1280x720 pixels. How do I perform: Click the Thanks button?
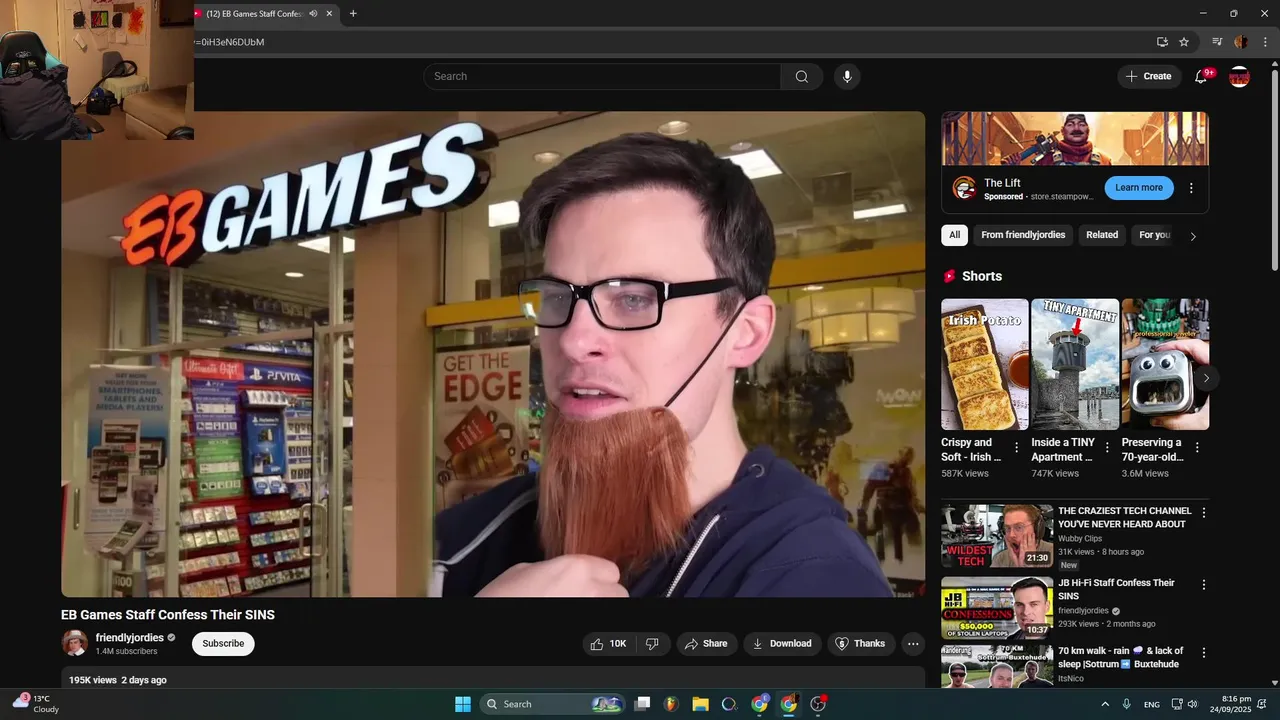[861, 644]
